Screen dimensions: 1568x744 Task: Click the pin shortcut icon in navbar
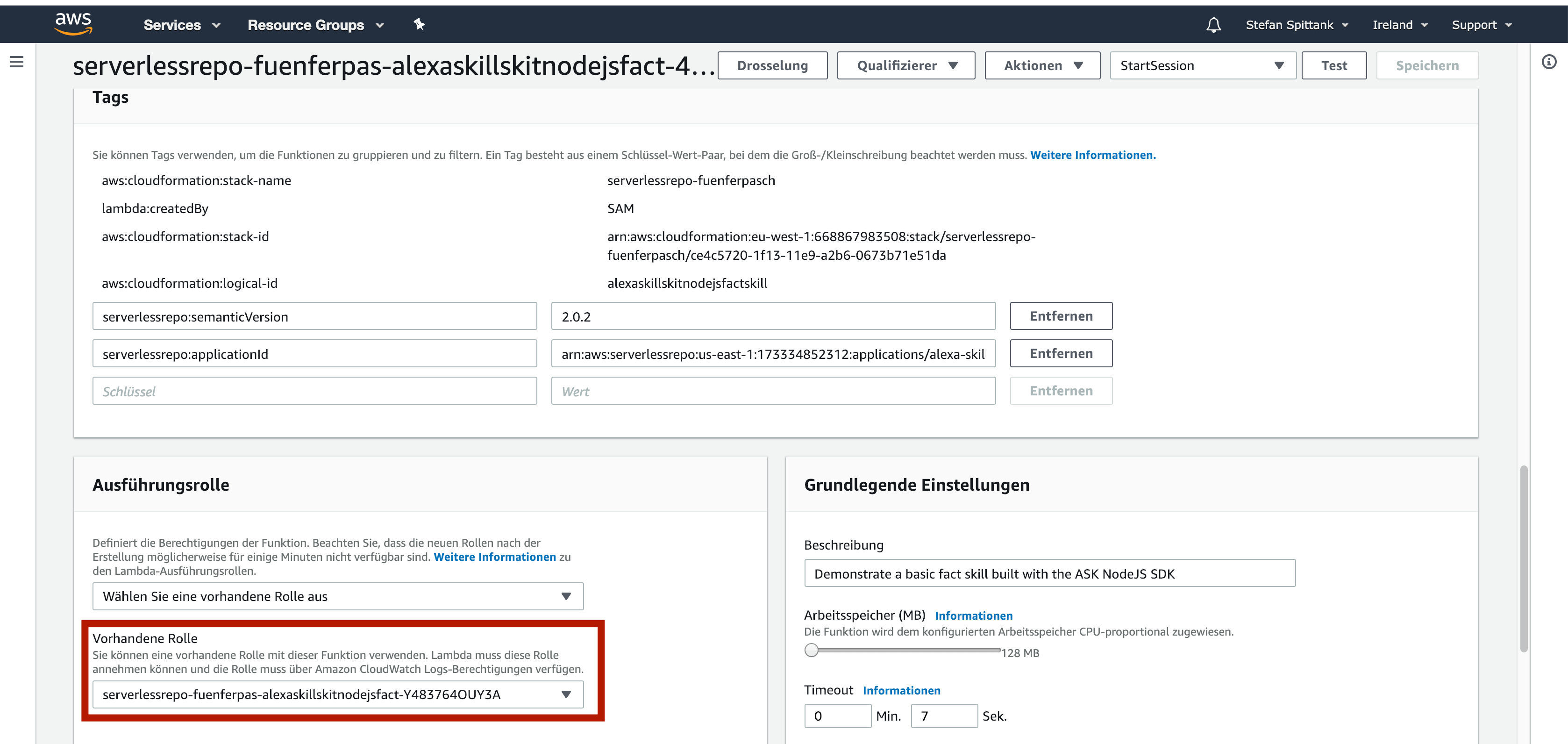pyautogui.click(x=419, y=24)
